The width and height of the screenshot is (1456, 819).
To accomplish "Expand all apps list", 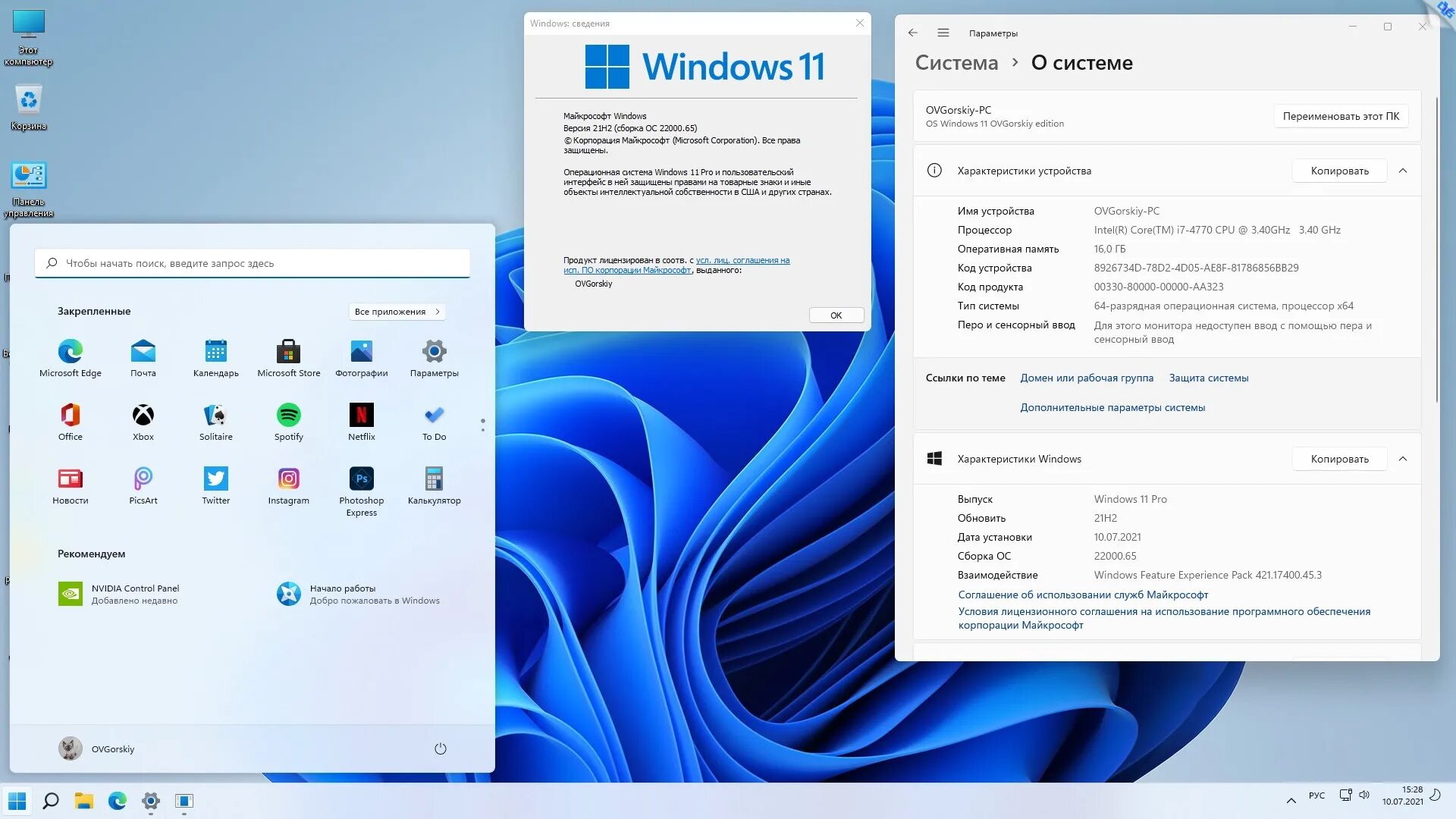I will [397, 311].
